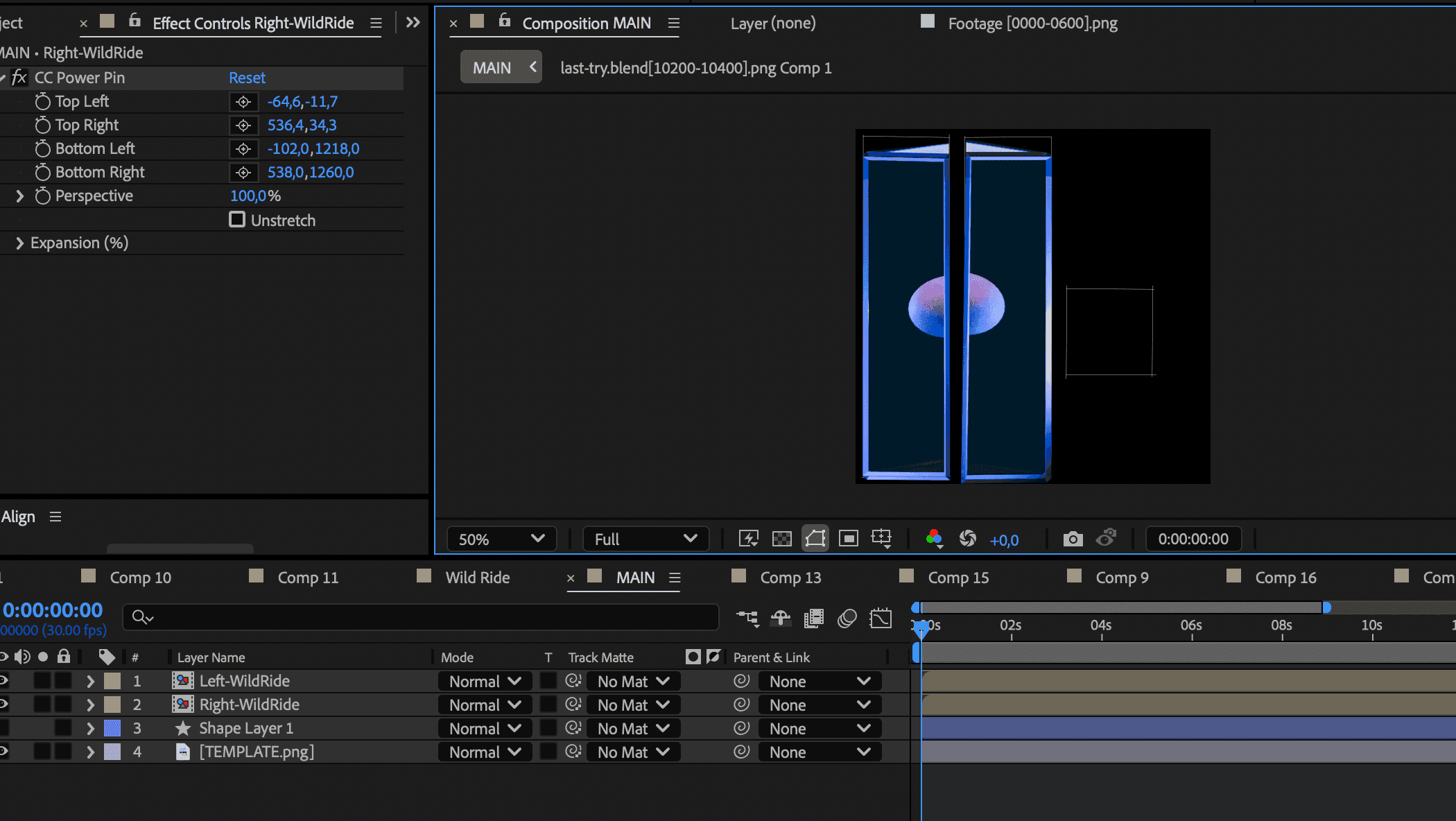
Task: Switch to the Comp 13 timeline tab
Action: pyautogui.click(x=790, y=578)
